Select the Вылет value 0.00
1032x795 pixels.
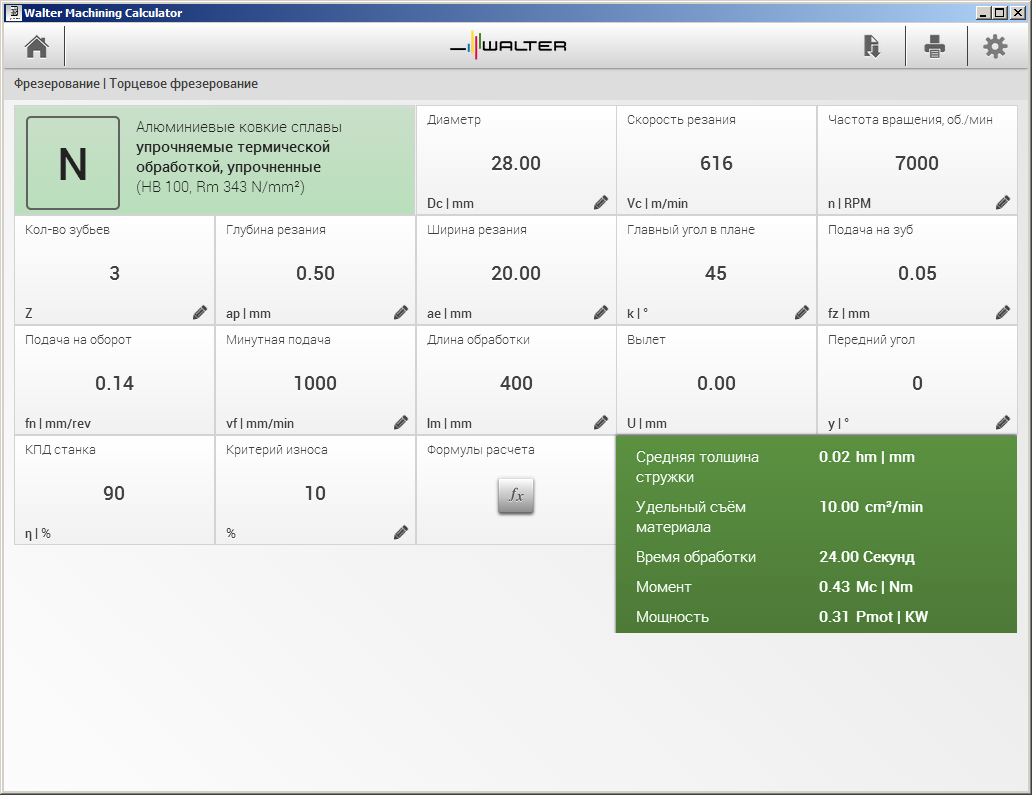coord(716,383)
